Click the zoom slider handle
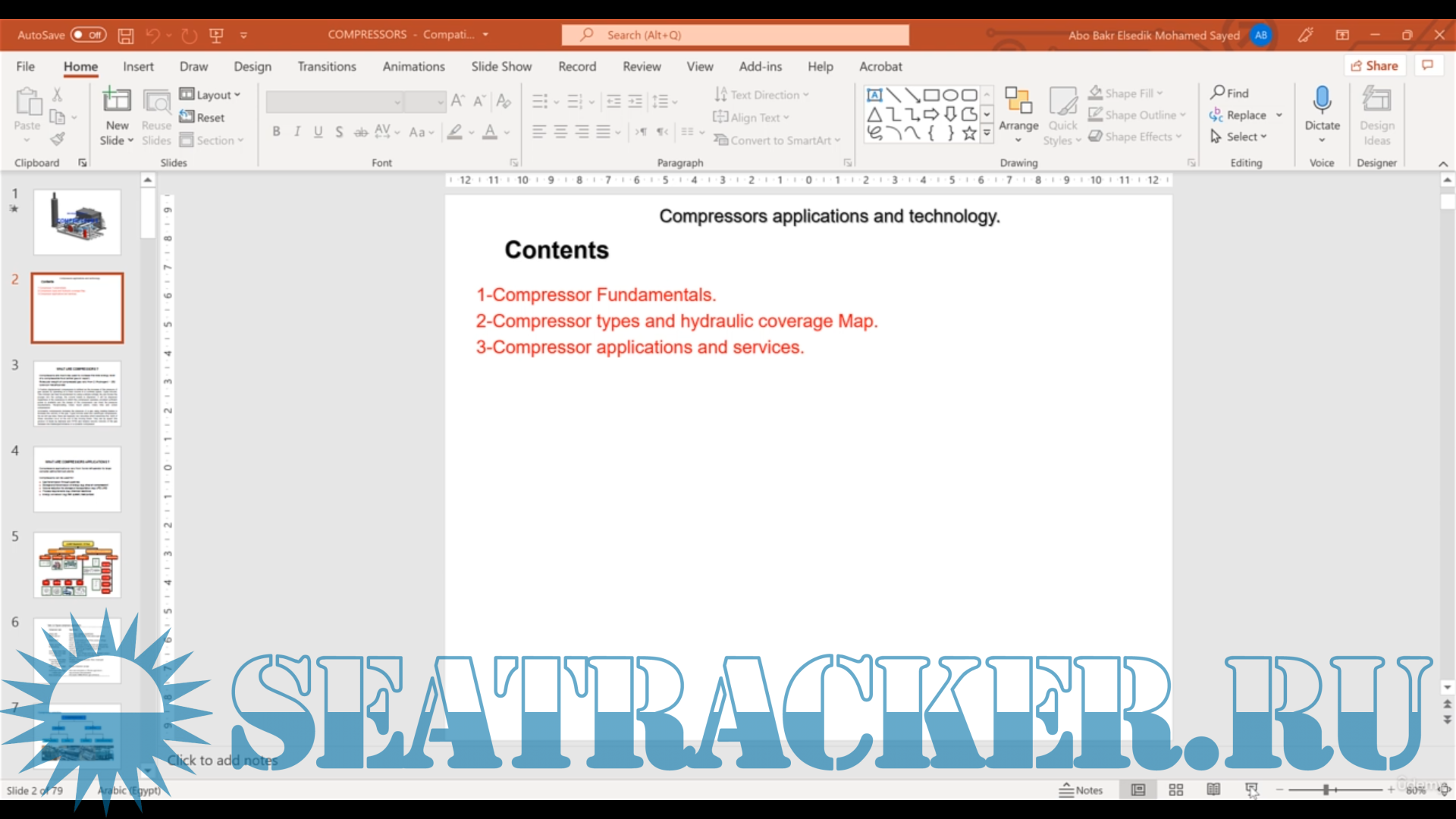 (x=1326, y=790)
